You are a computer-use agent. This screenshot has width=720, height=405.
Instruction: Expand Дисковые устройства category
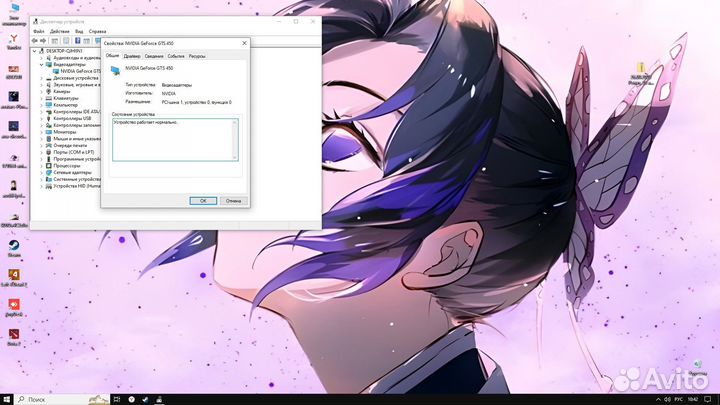41,78
